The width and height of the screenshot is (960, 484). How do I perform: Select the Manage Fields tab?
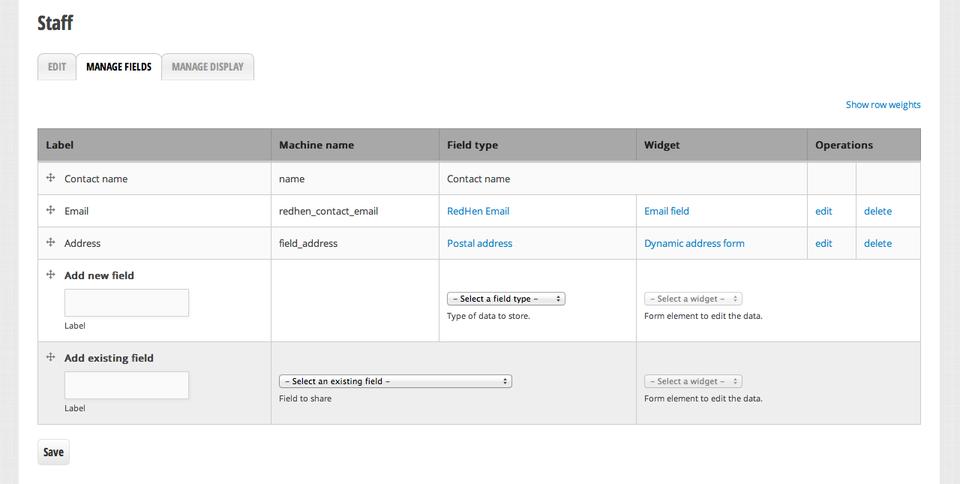(x=119, y=67)
